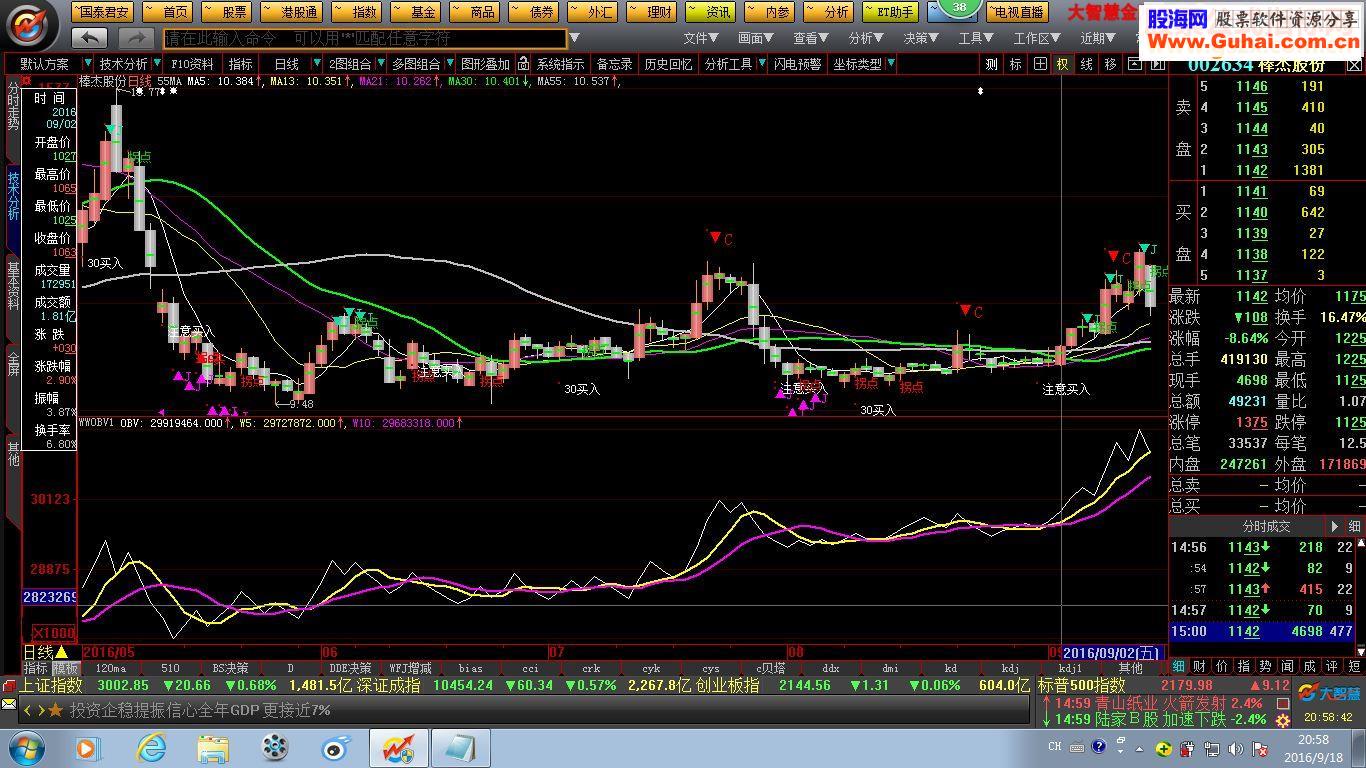Open the 坐标类型 dropdown arrow
Image resolution: width=1366 pixels, height=768 pixels.
[x=891, y=64]
